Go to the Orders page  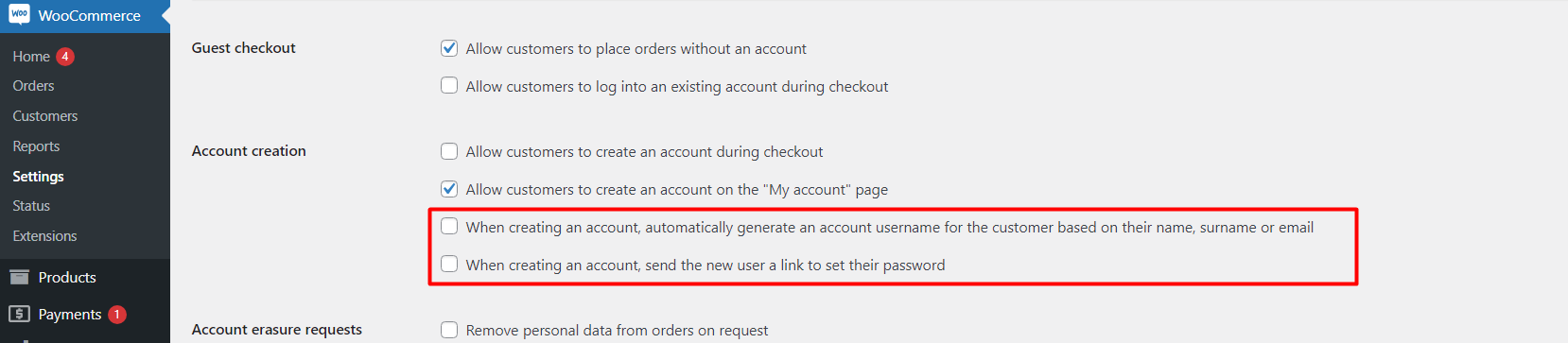coord(33,86)
